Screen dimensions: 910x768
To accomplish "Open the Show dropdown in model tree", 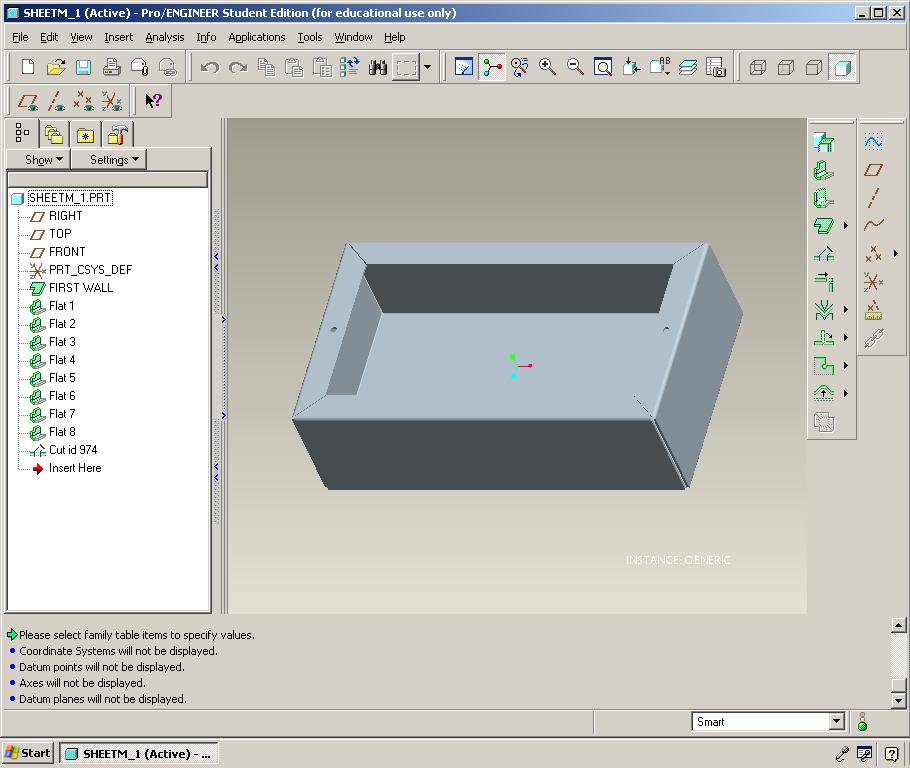I will click(x=44, y=159).
